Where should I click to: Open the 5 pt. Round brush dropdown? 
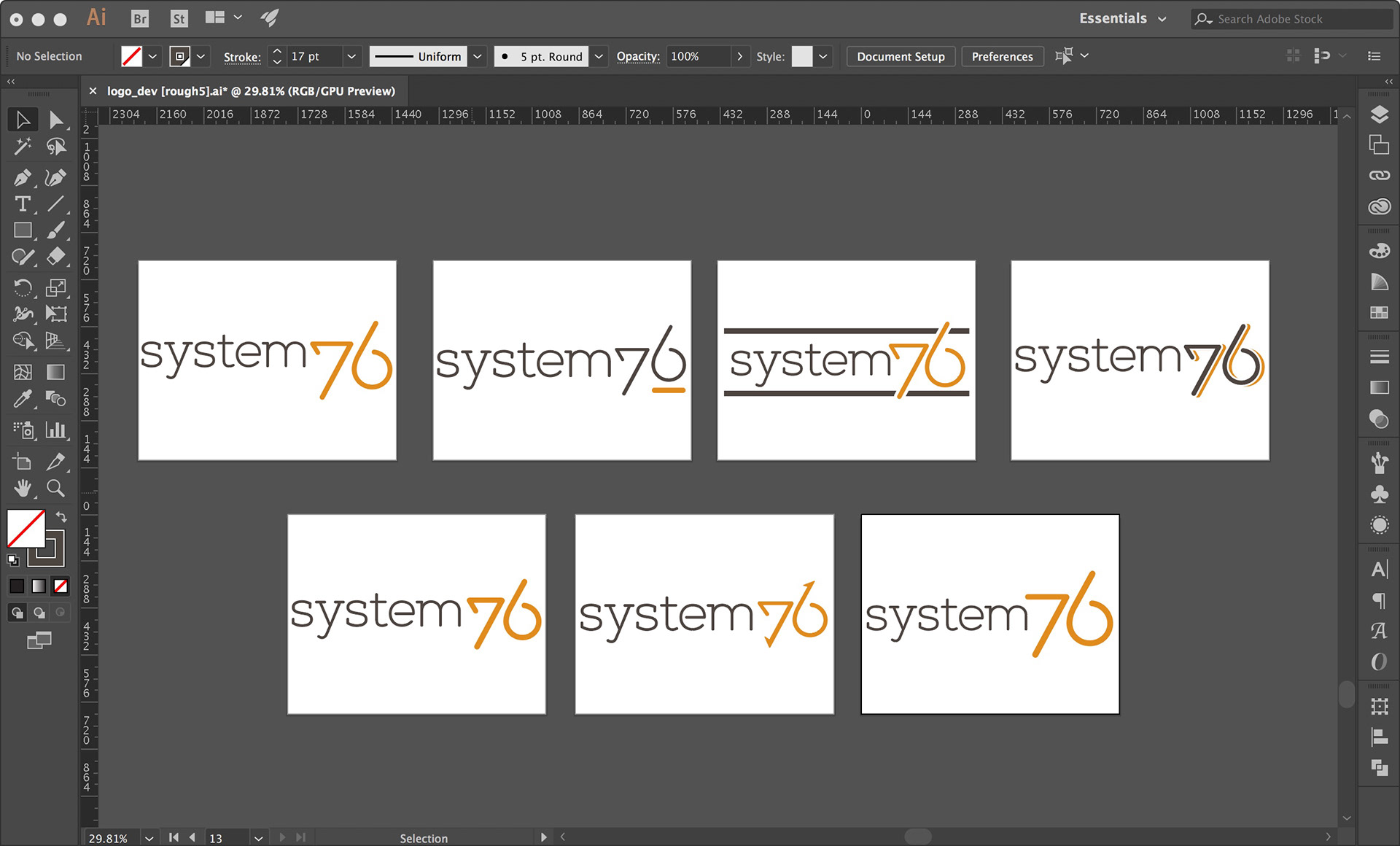coord(599,56)
